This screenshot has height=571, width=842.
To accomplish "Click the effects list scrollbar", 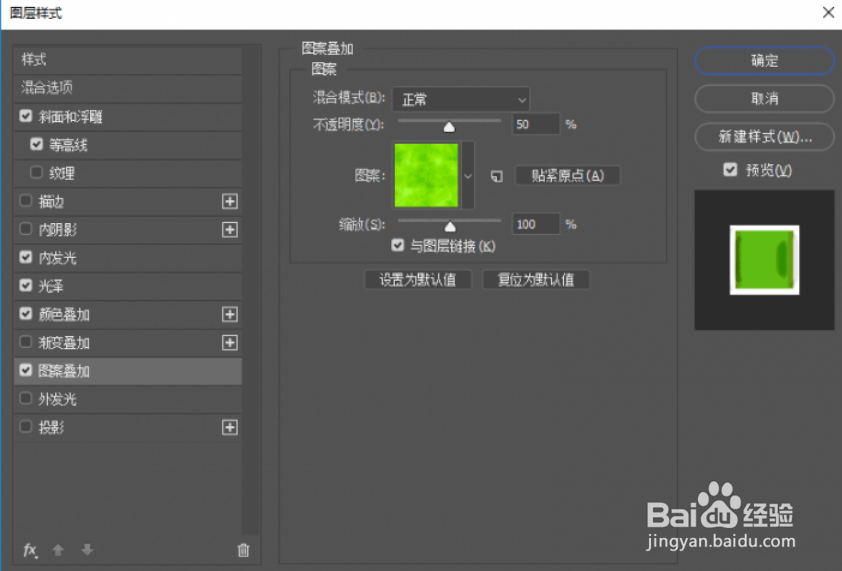I will [251, 290].
